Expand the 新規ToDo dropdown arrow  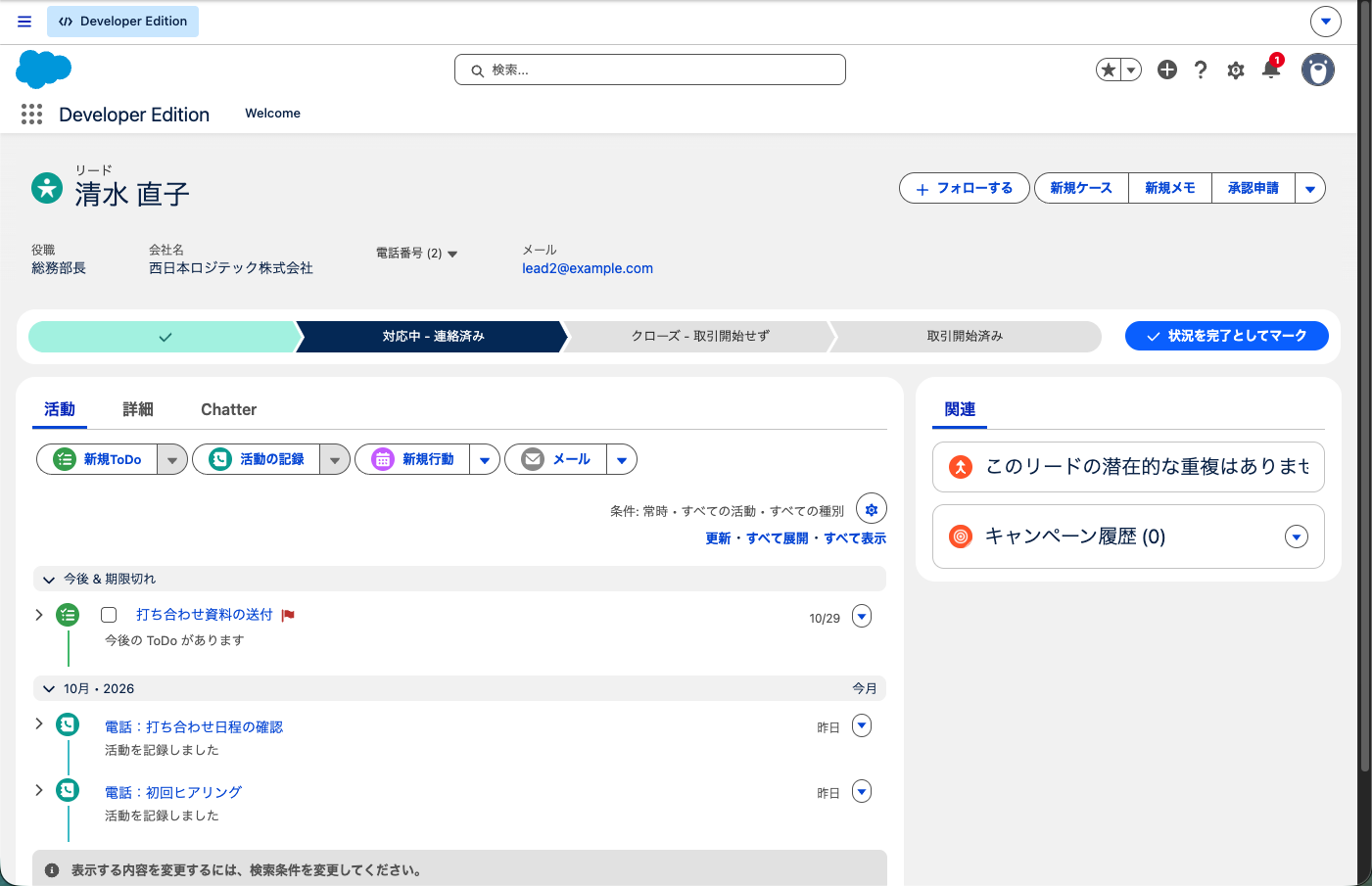172,459
